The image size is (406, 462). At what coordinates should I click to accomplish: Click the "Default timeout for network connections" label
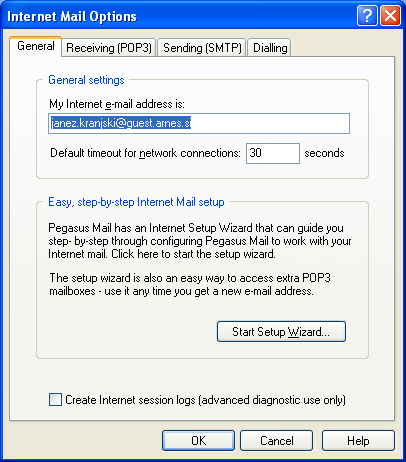tap(145, 153)
